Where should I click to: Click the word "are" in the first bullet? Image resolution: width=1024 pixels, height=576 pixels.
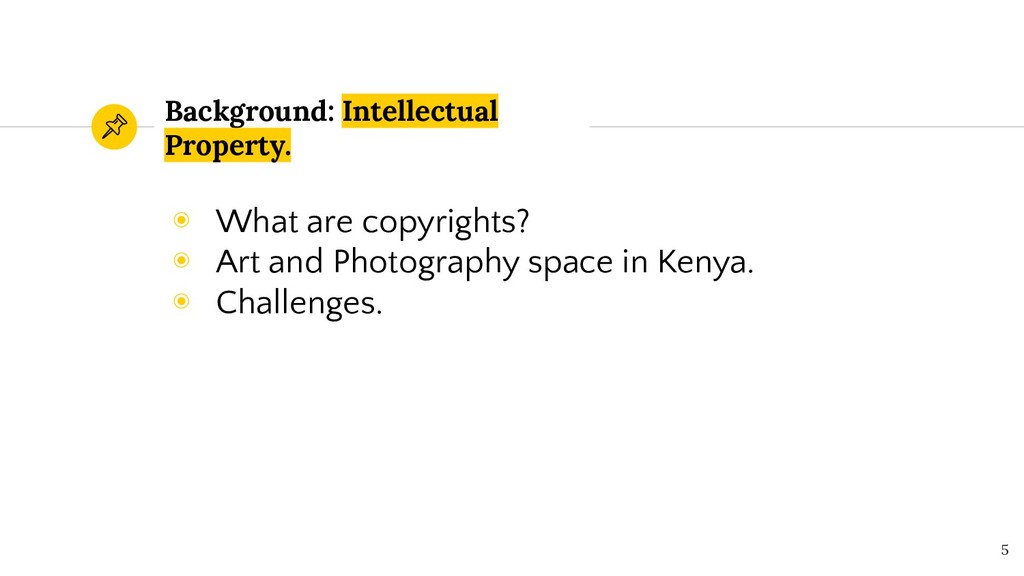tap(330, 223)
